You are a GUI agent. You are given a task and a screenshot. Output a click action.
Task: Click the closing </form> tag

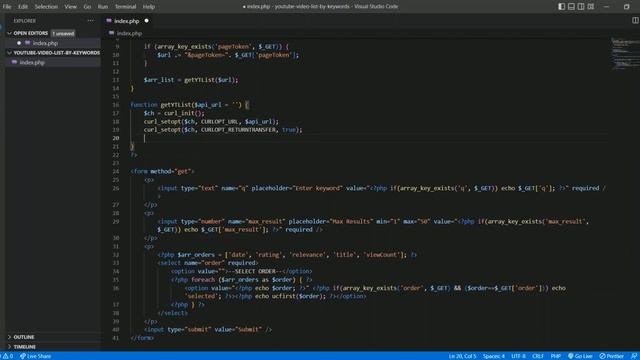142,338
